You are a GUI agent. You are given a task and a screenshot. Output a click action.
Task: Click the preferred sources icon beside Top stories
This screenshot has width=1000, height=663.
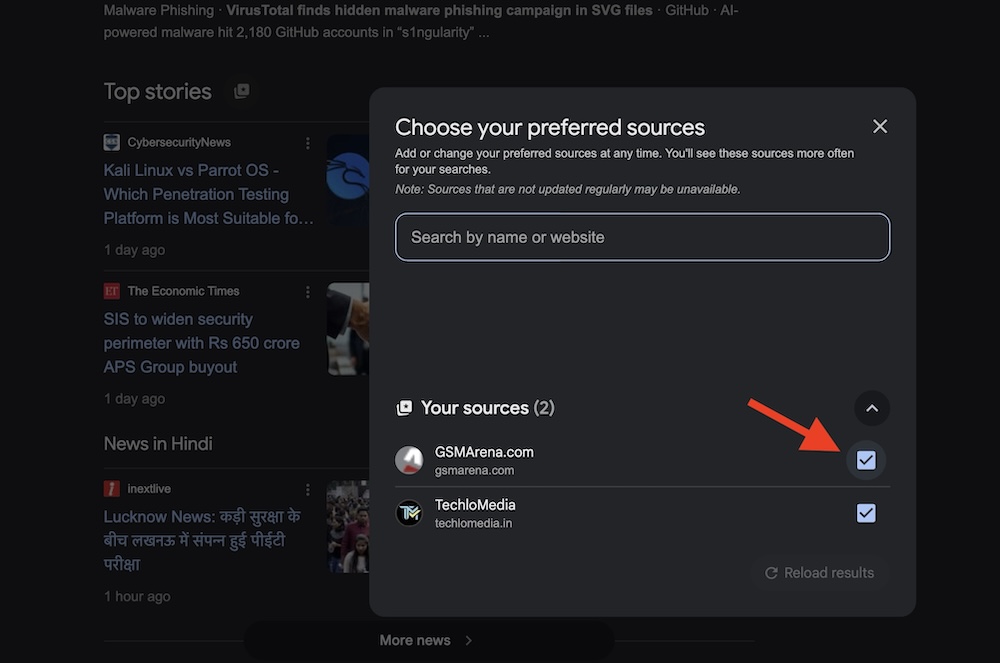[241, 92]
